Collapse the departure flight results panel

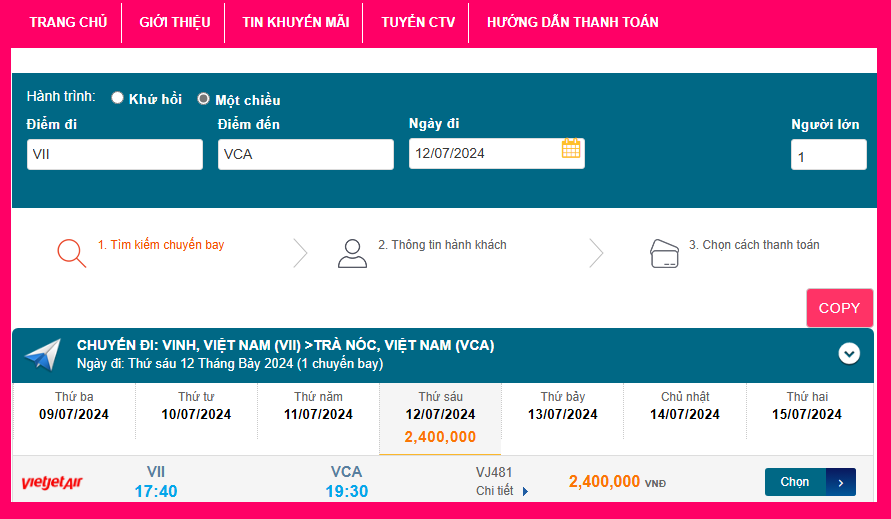coord(849,353)
